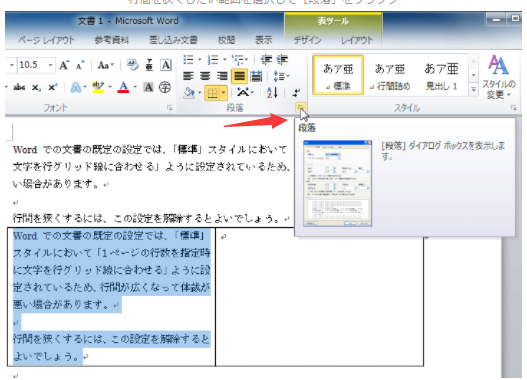Image resolution: width=527 pixels, height=380 pixels.
Task: Click the phonetic guide (ruby) icon
Action: coord(149,65)
